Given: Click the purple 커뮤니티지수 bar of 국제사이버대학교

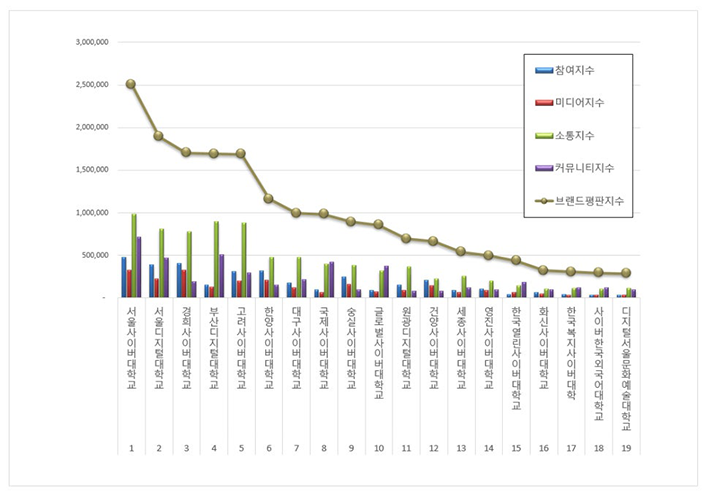Looking at the screenshot, I should (x=331, y=280).
